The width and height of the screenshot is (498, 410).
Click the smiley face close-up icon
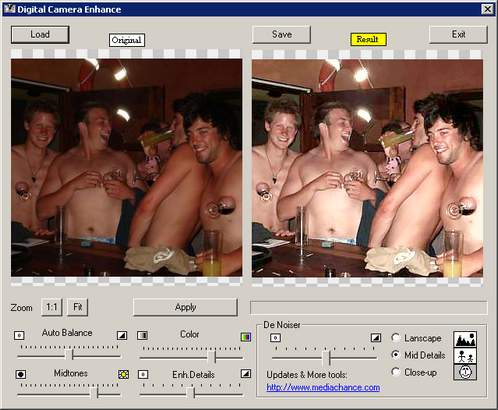(x=465, y=372)
